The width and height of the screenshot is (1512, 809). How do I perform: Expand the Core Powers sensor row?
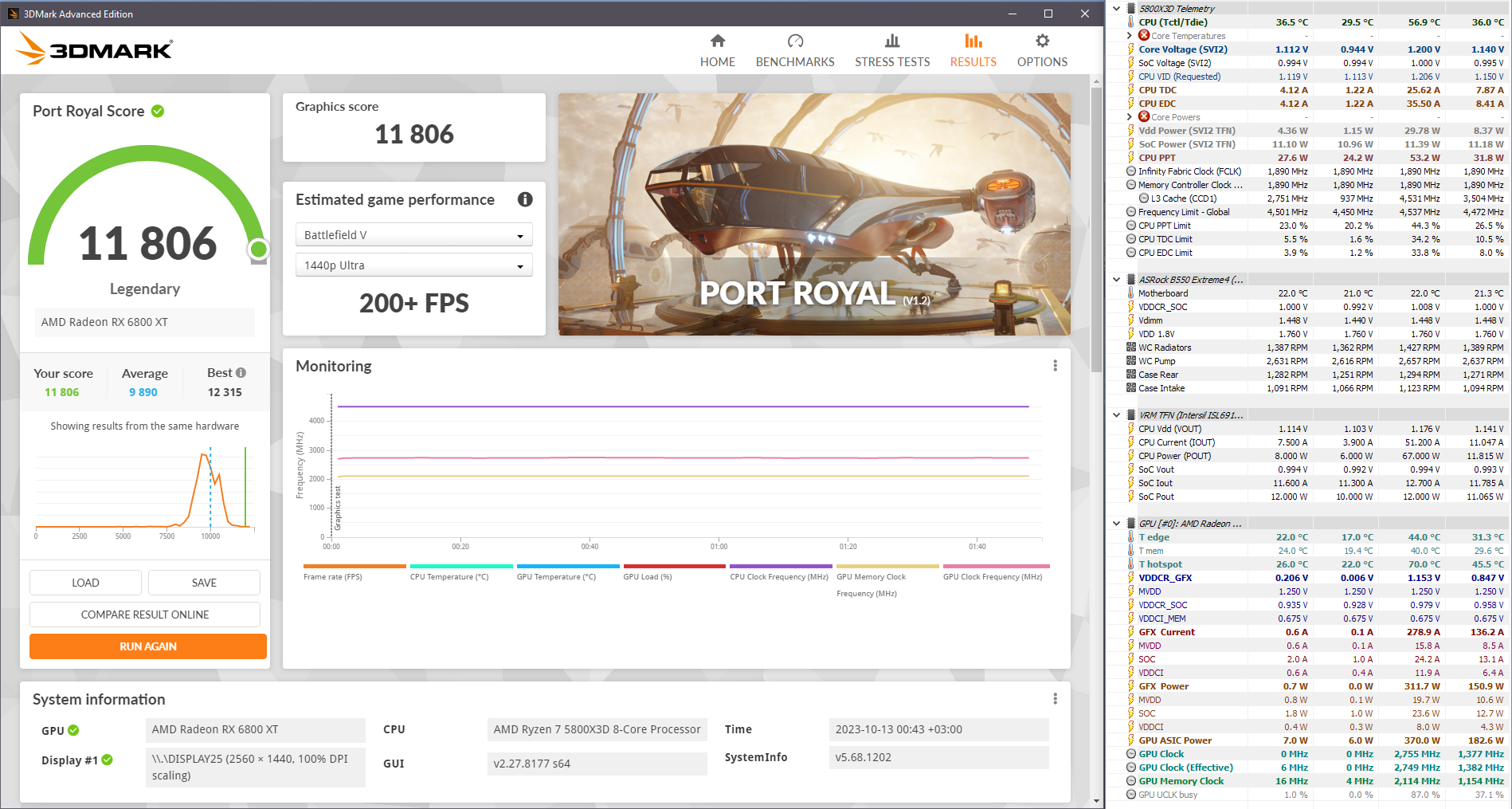coord(1130,117)
